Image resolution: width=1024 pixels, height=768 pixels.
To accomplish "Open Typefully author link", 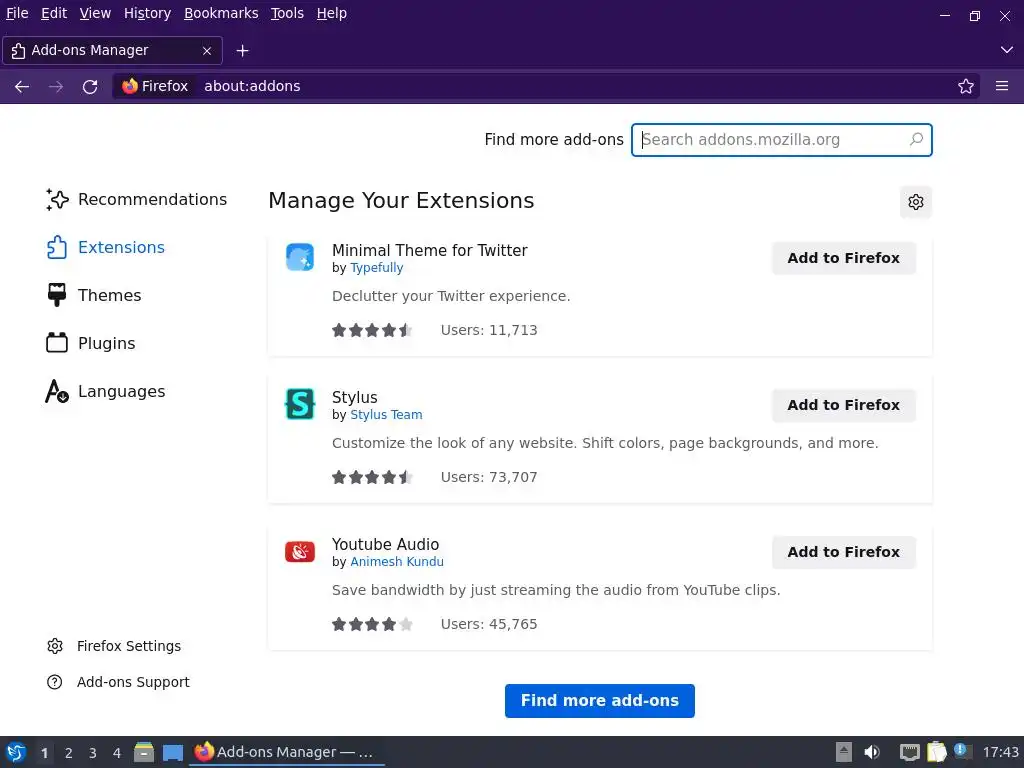I will 377,268.
